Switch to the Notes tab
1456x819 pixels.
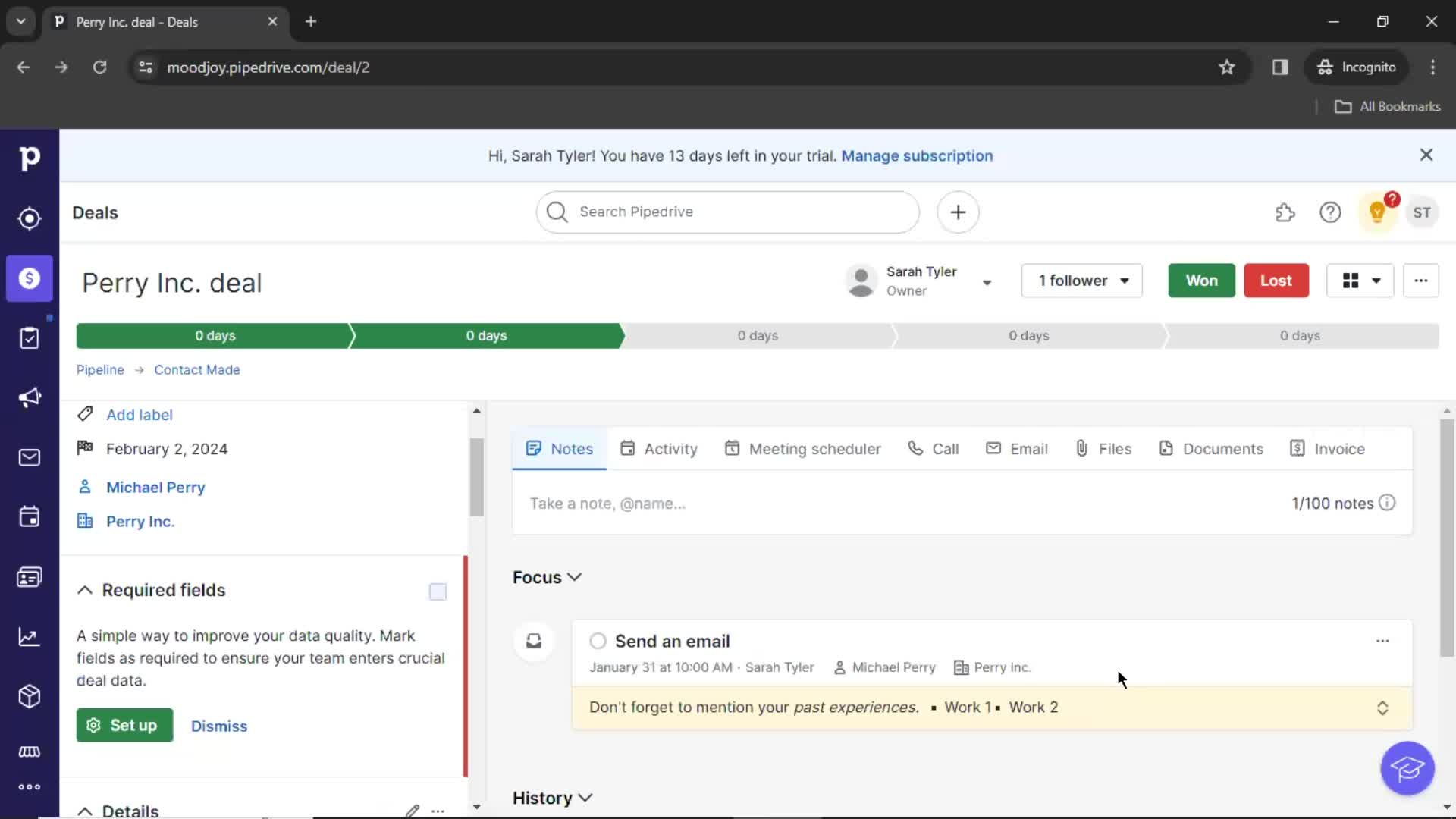(560, 449)
